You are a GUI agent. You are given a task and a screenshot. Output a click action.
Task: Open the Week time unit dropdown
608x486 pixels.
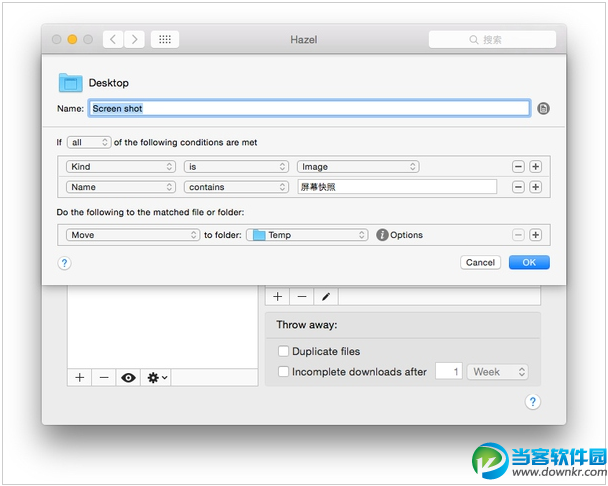[x=497, y=372]
